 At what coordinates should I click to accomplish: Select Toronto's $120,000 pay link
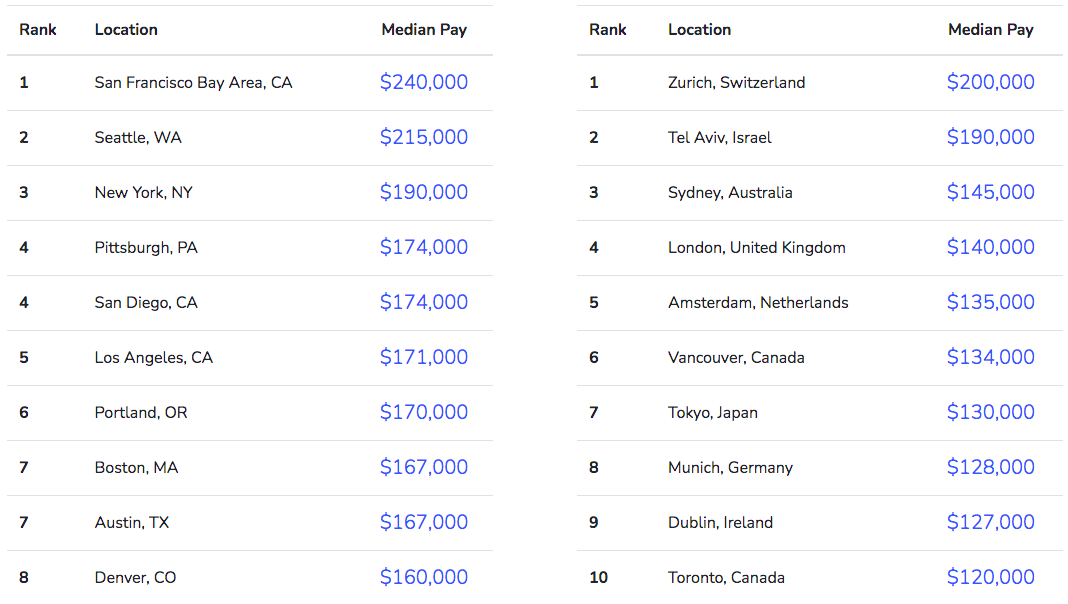990,578
